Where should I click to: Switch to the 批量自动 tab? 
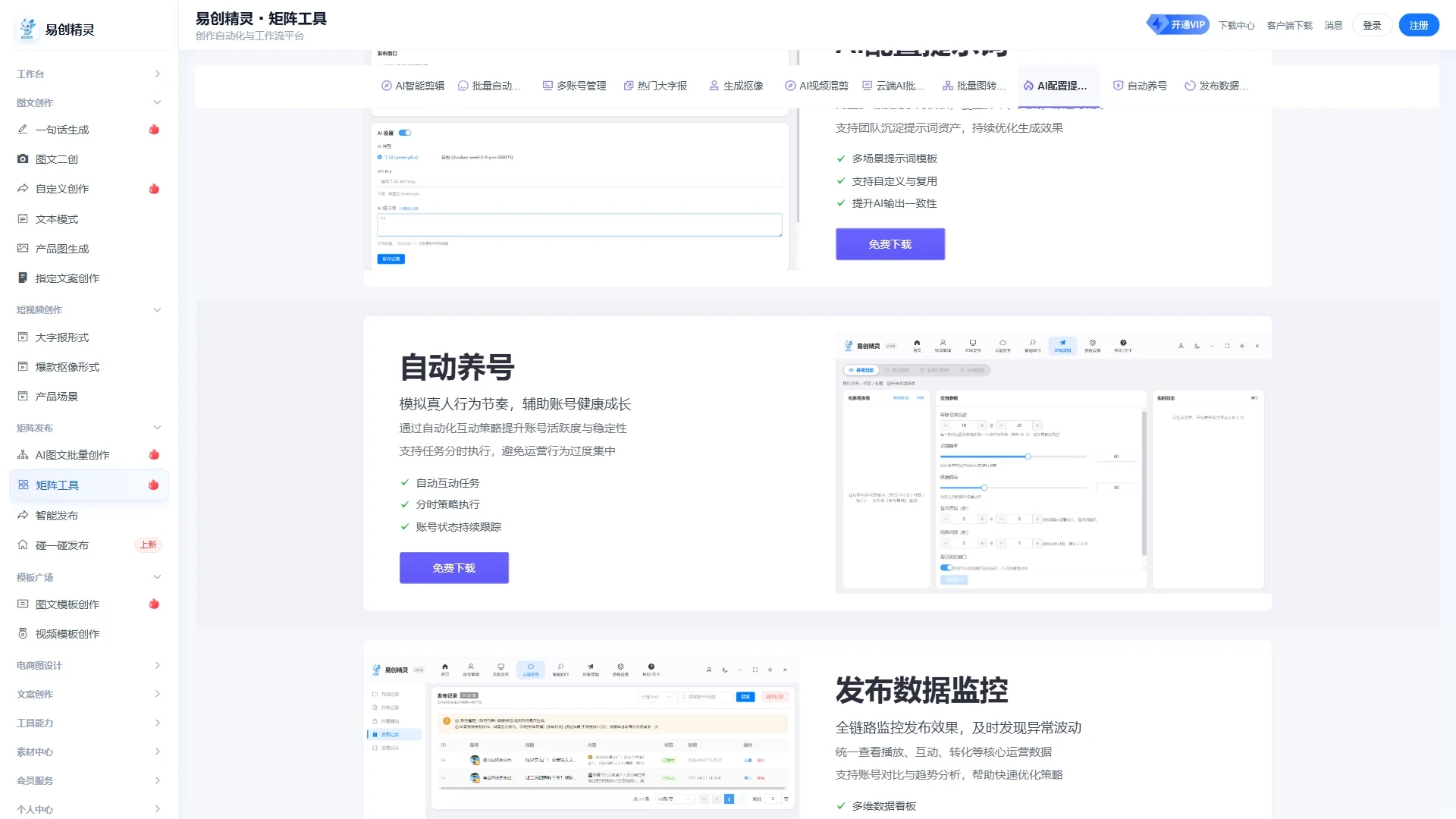click(489, 86)
